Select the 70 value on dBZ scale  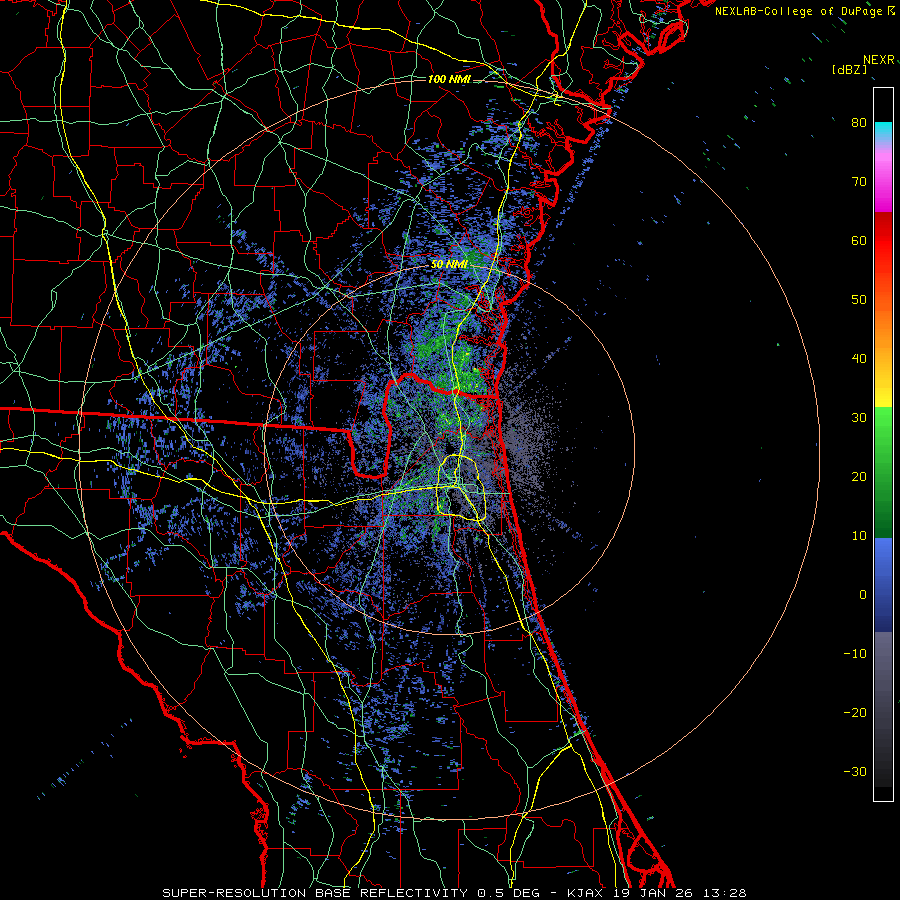[859, 182]
